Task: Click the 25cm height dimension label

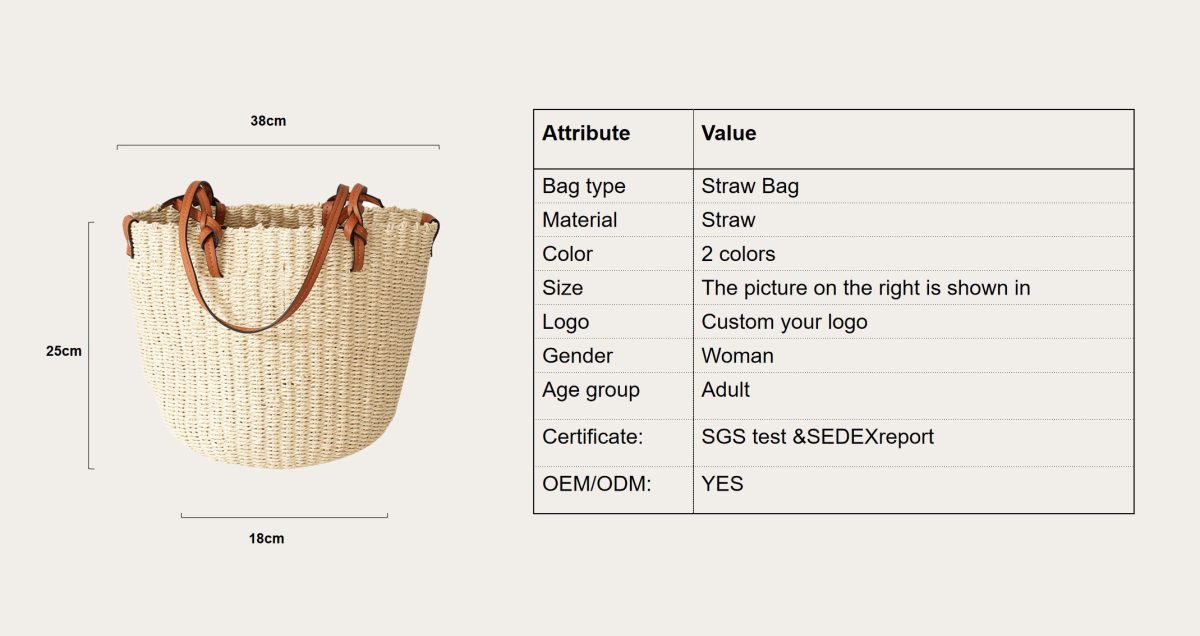Action: tap(64, 351)
